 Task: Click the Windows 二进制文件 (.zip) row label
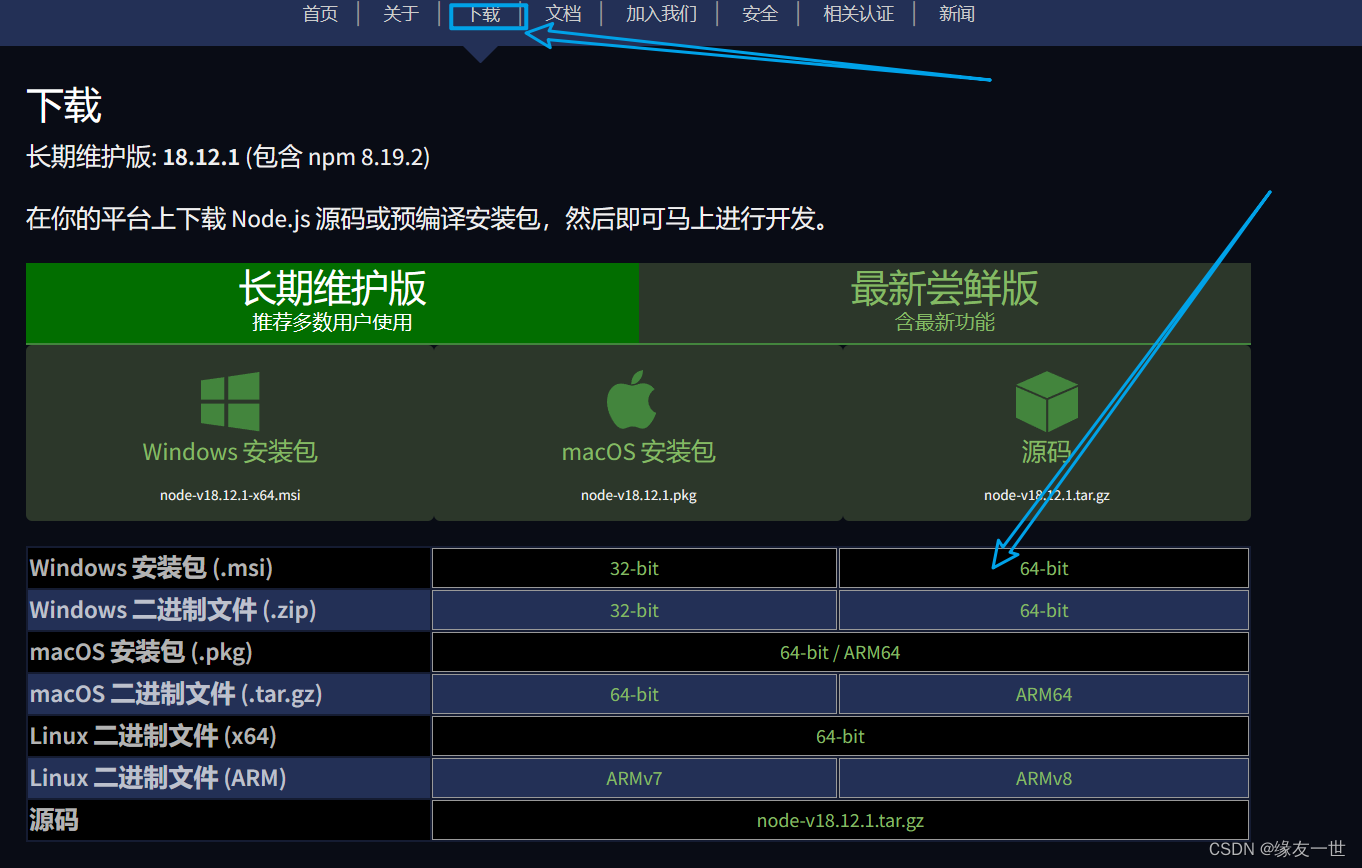[x=173, y=610]
